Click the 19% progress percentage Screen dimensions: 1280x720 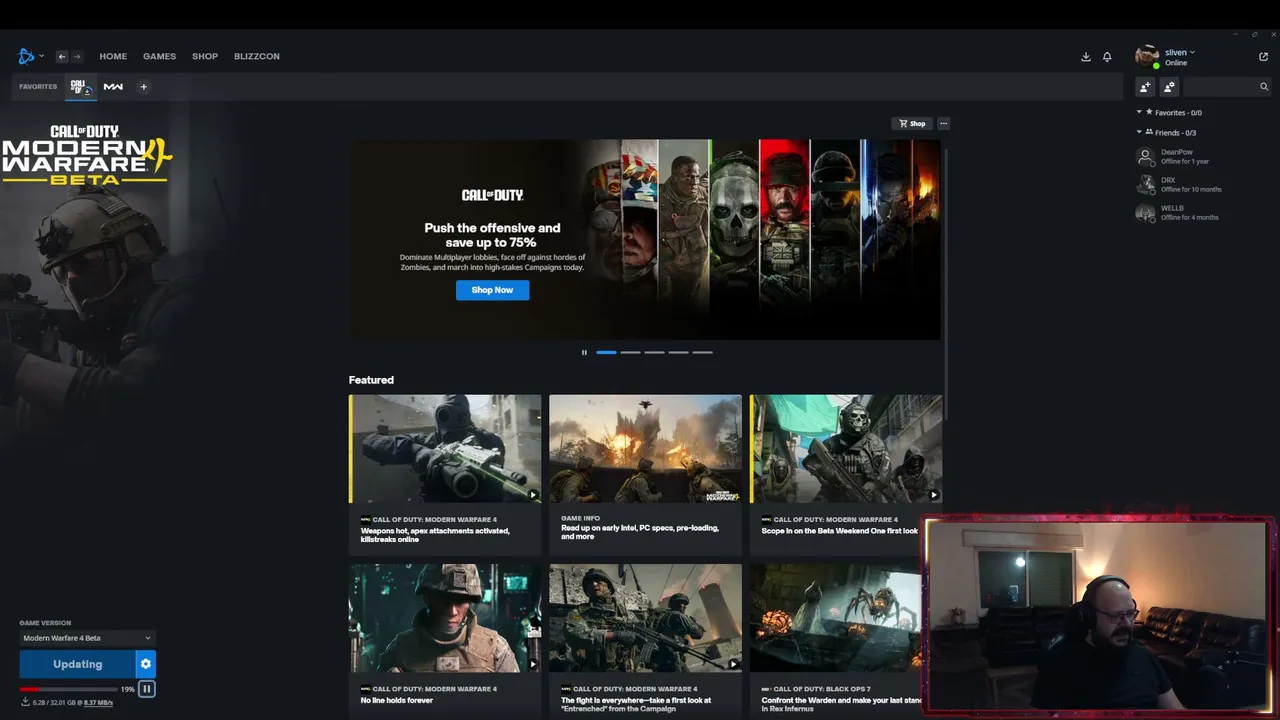point(127,689)
